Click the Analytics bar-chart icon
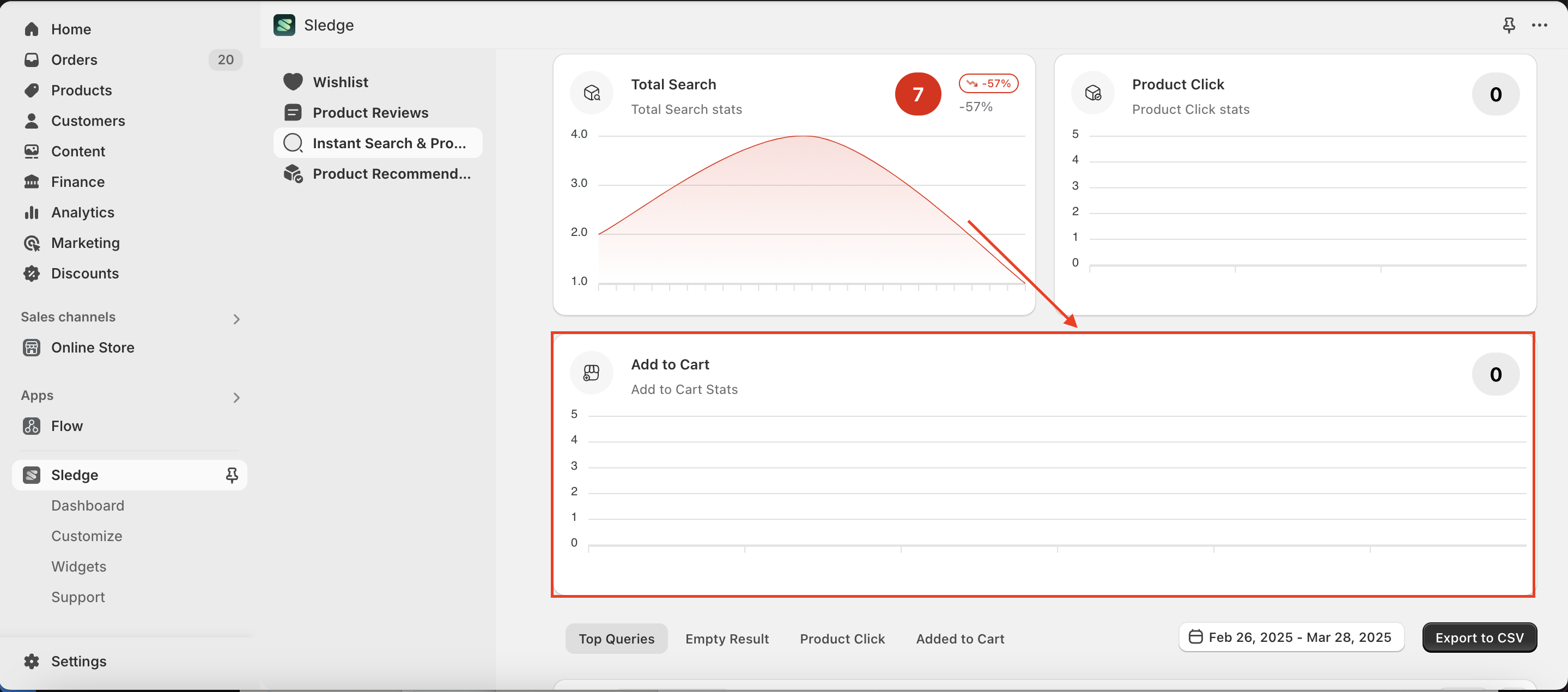The image size is (1568, 692). point(32,213)
